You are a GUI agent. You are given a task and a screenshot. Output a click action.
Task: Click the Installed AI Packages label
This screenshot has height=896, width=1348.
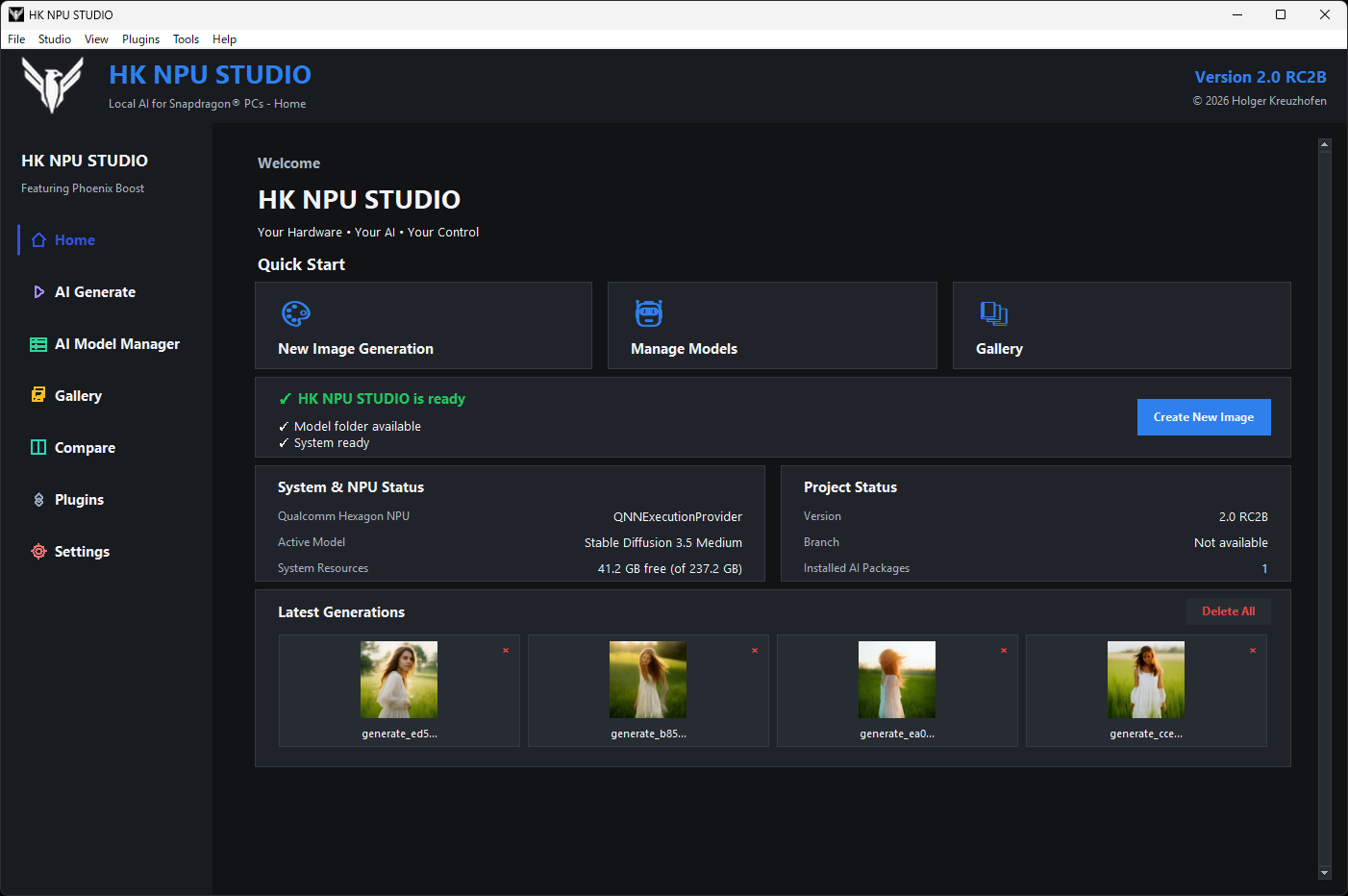(857, 569)
